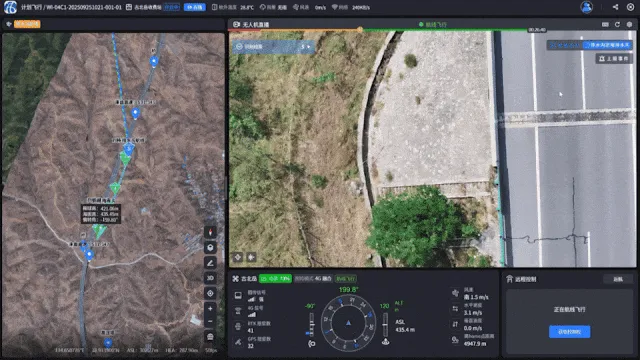The height and width of the screenshot is (360, 640).
Task: Reset map compass orientation
Action: (210, 232)
